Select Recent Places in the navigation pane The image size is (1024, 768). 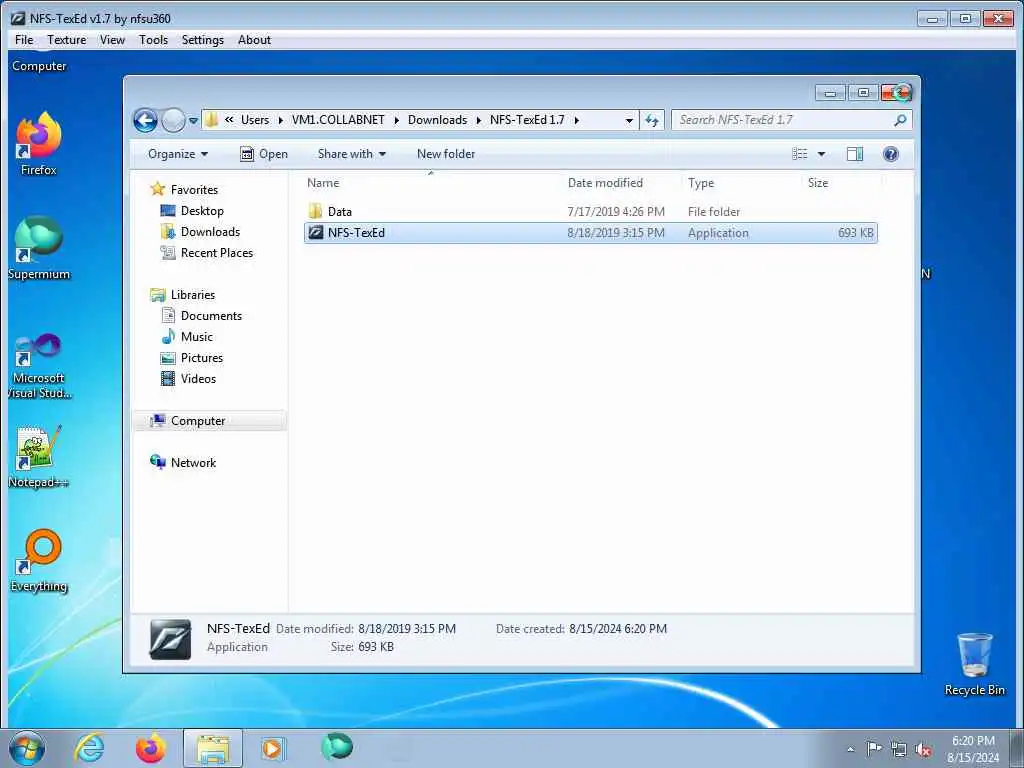click(216, 253)
